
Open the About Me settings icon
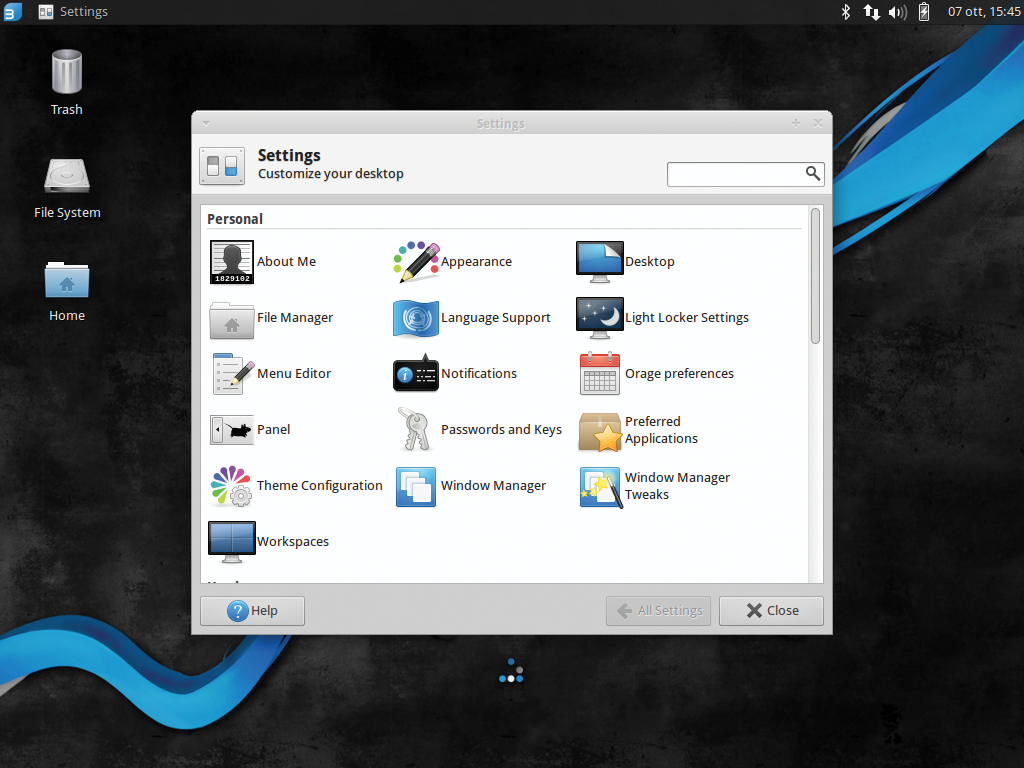(x=231, y=262)
